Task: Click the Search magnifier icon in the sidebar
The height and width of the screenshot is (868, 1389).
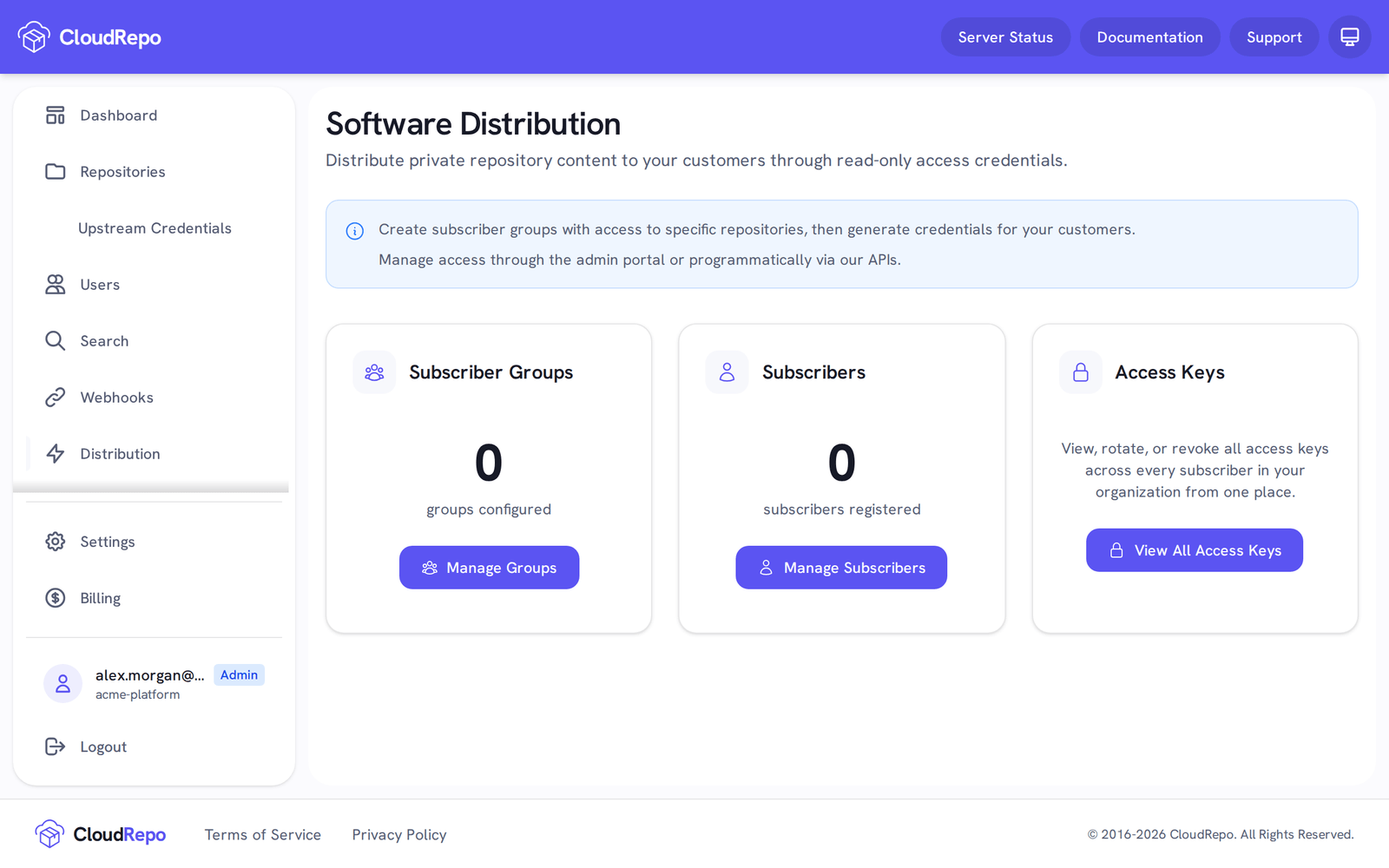Action: (x=56, y=341)
